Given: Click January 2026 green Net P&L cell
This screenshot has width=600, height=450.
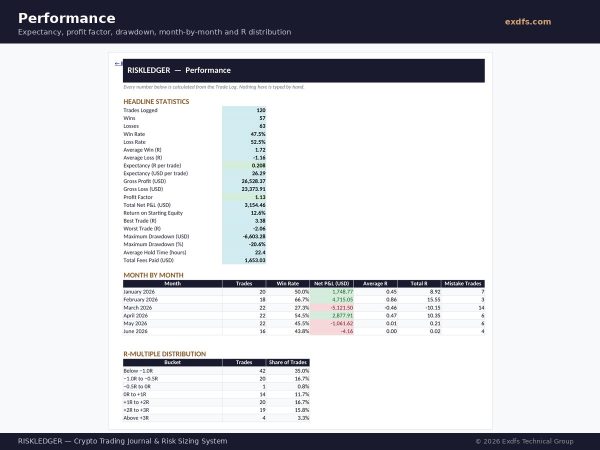Looking at the screenshot, I should point(331,292).
